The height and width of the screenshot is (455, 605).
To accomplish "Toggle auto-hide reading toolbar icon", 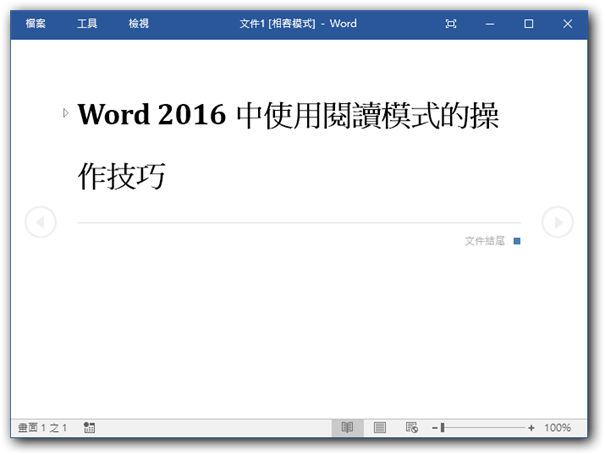I will click(x=451, y=24).
